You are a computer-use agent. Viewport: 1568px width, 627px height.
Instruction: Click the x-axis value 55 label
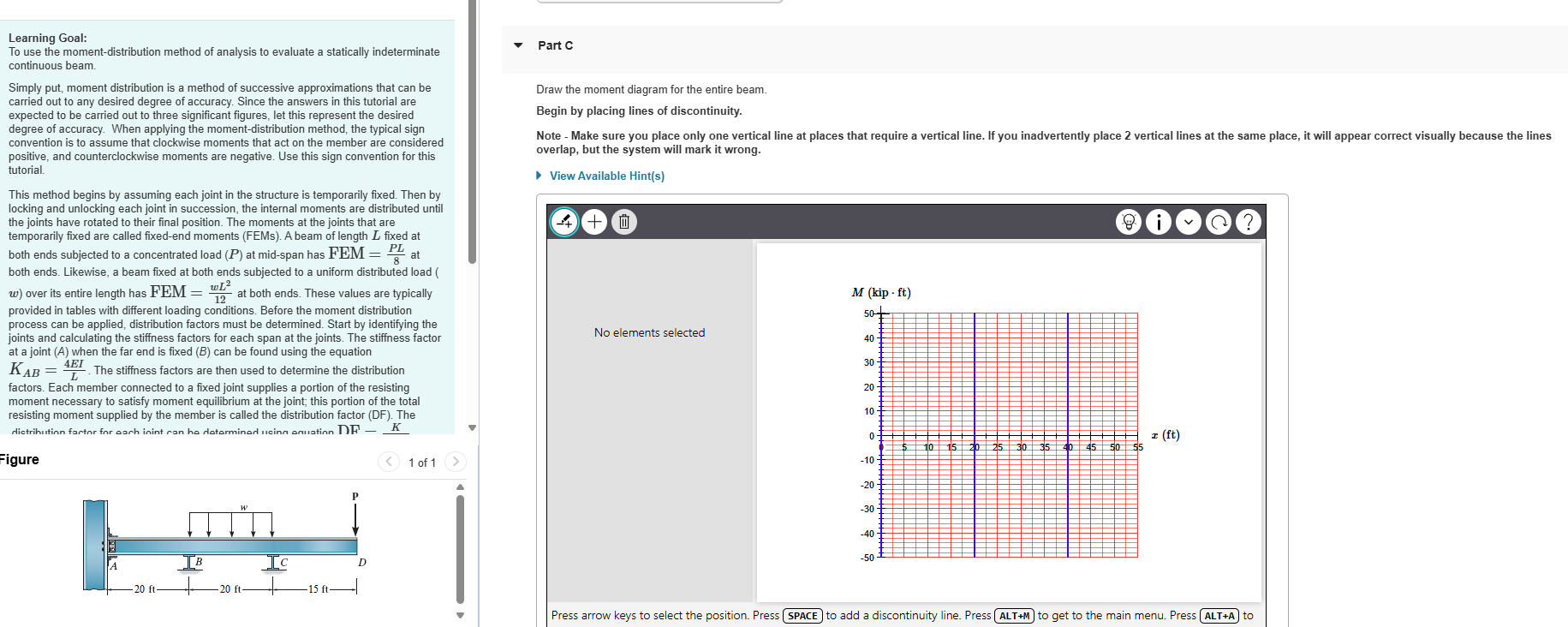coord(1138,447)
